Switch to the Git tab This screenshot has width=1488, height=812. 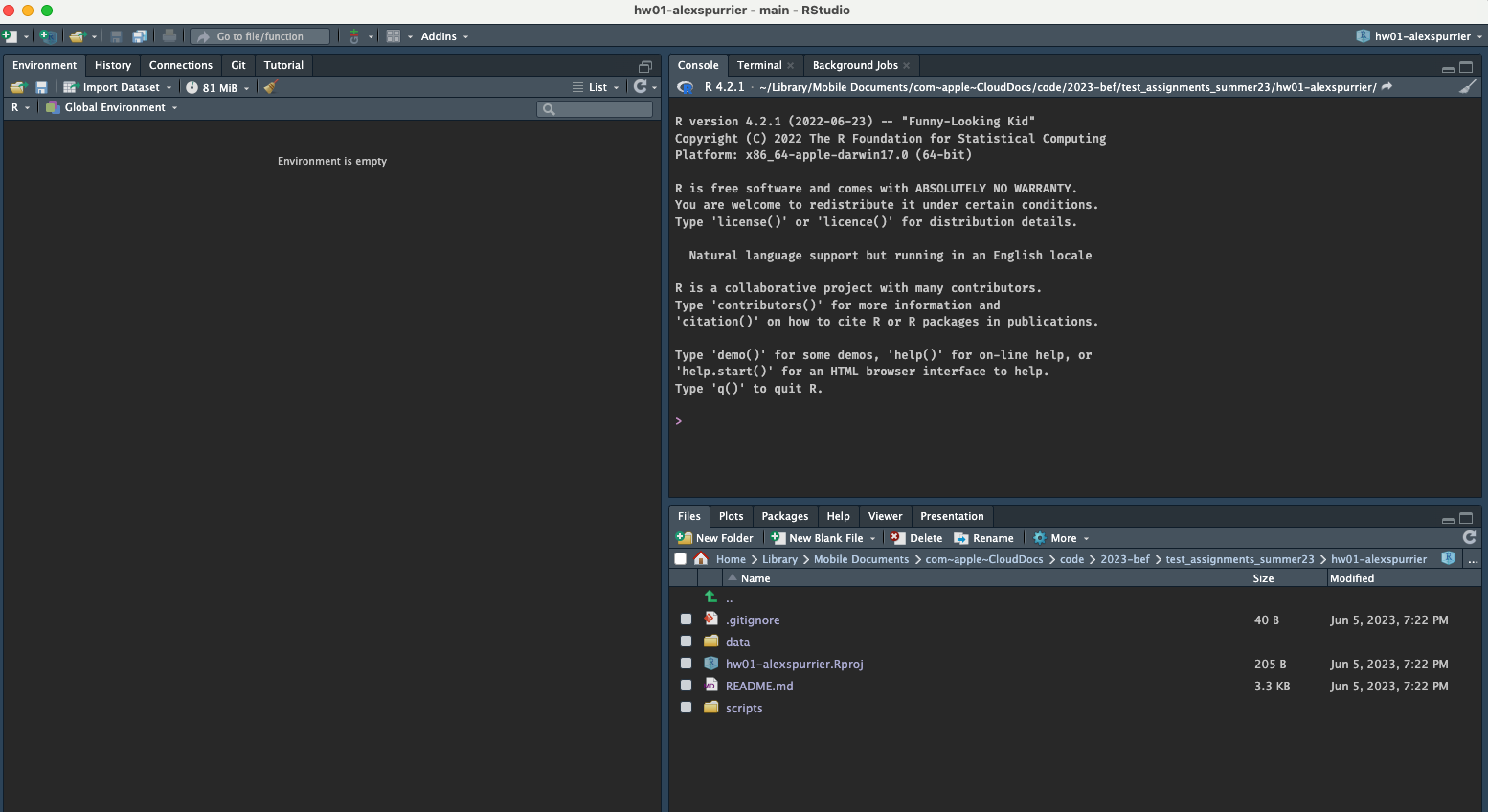pos(238,65)
